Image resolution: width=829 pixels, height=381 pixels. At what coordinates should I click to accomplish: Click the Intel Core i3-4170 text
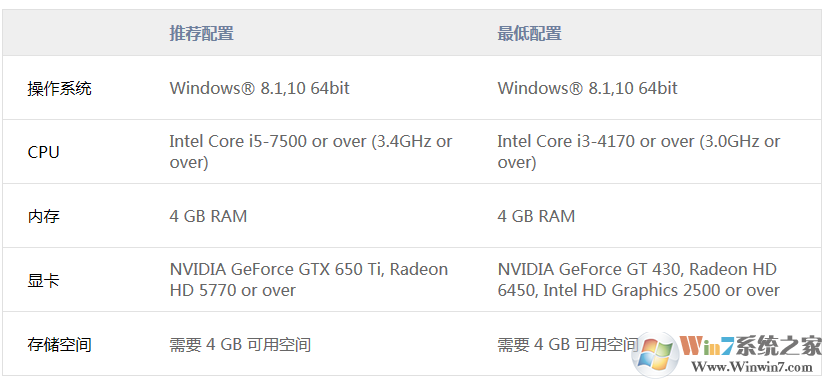point(566,141)
